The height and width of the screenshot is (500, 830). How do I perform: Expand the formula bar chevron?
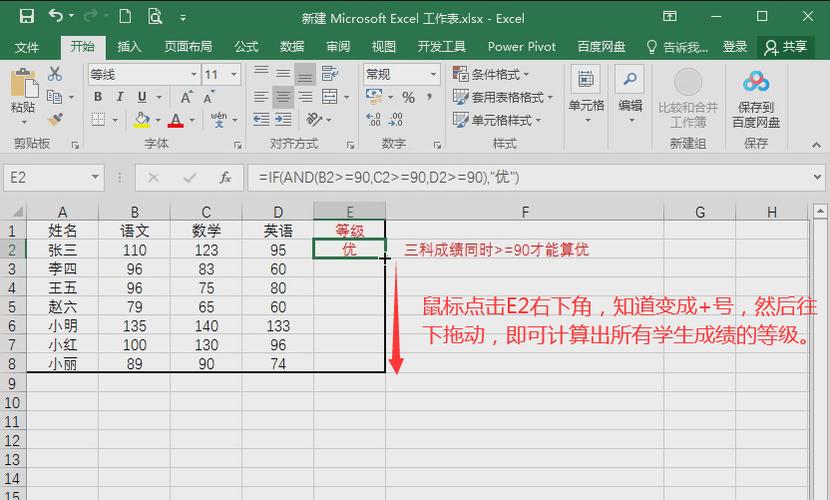(x=817, y=177)
